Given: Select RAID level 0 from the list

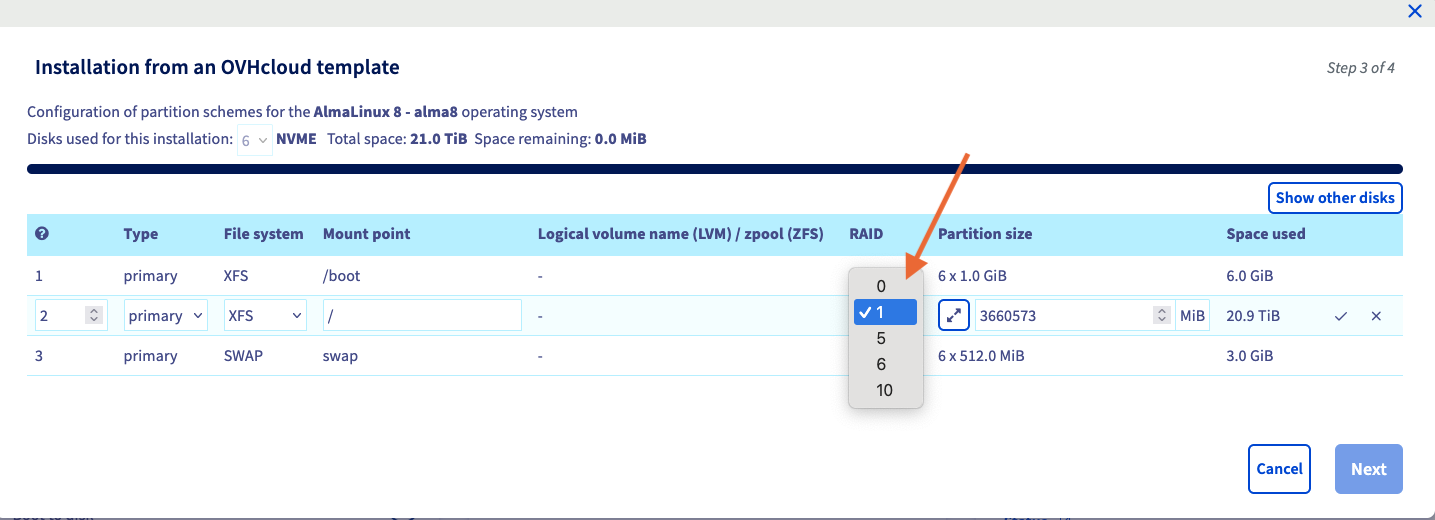Looking at the screenshot, I should point(885,286).
